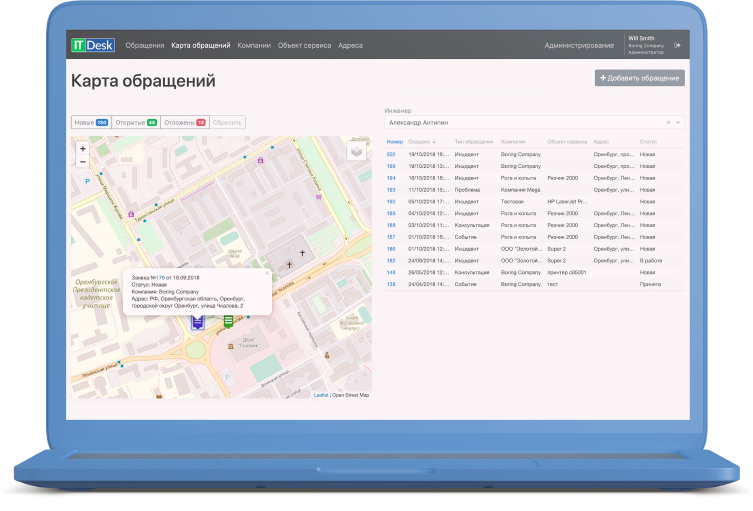Click the logout icon beside Will Smith
The image size is (753, 511).
[x=678, y=45]
